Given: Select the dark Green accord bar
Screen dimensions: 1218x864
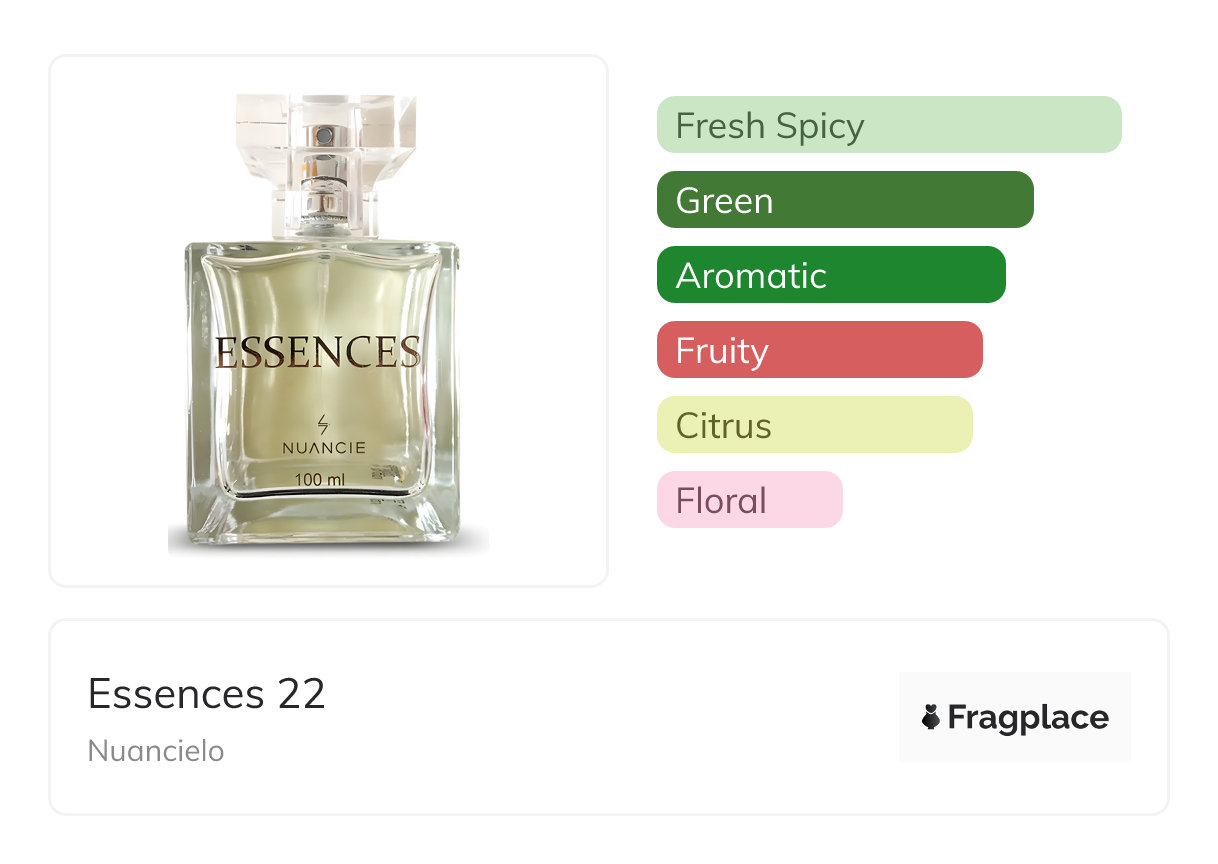Looking at the screenshot, I should pyautogui.click(x=844, y=200).
